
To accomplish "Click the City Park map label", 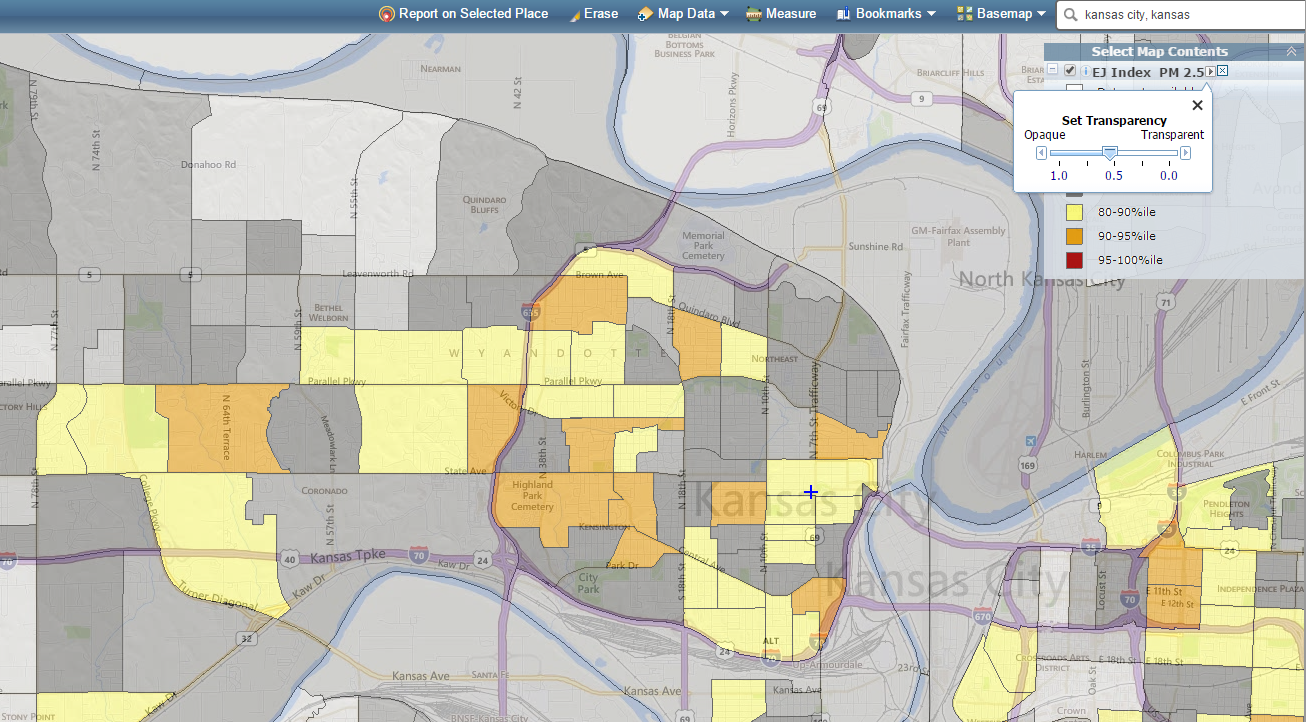I will coord(589,582).
